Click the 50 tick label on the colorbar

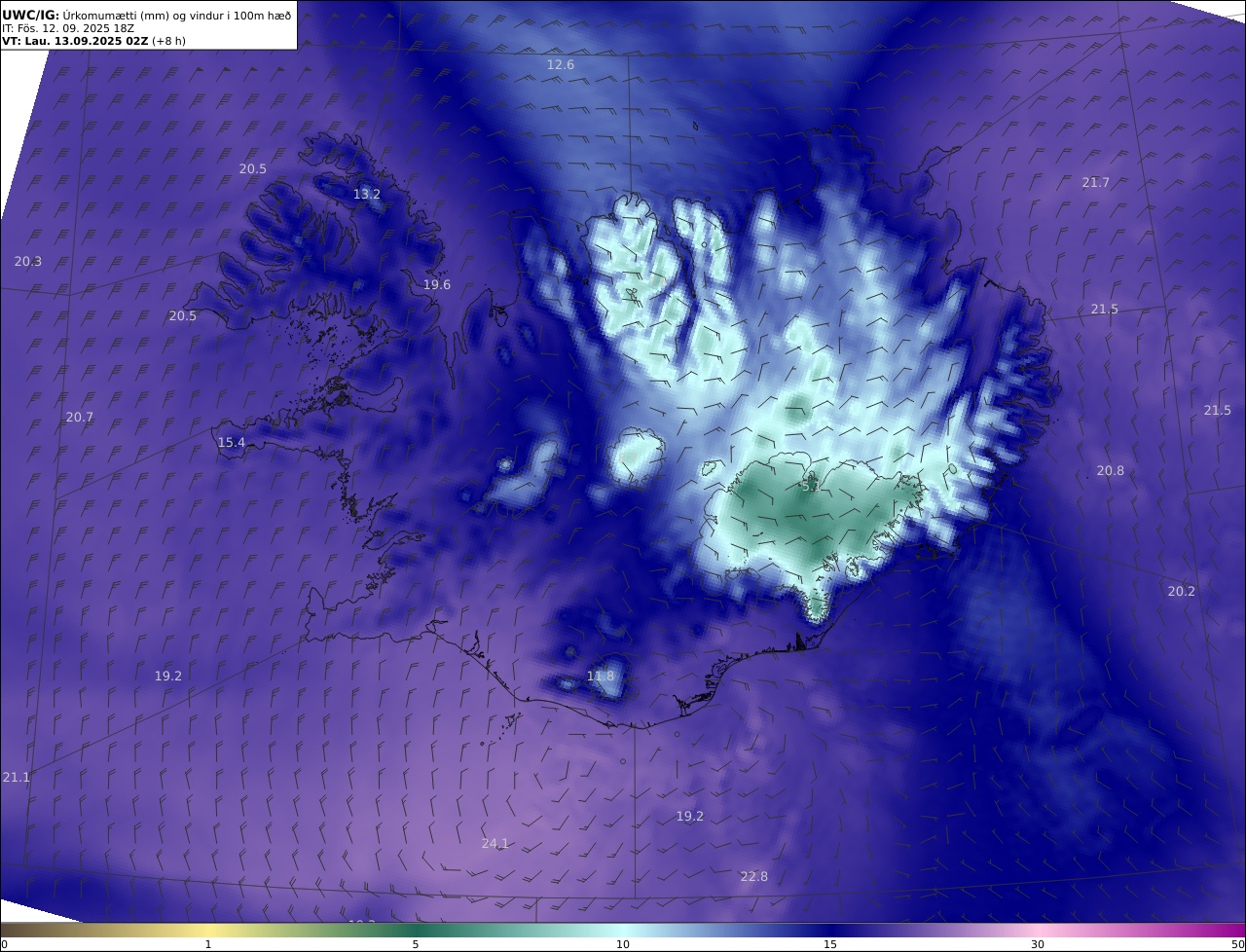pyautogui.click(x=1238, y=944)
